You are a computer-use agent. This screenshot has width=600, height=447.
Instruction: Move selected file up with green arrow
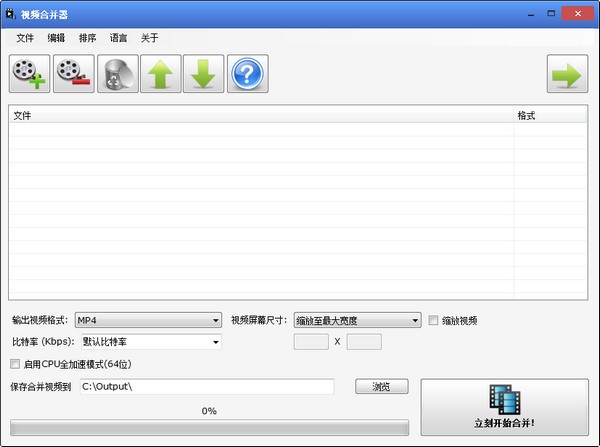coord(160,73)
